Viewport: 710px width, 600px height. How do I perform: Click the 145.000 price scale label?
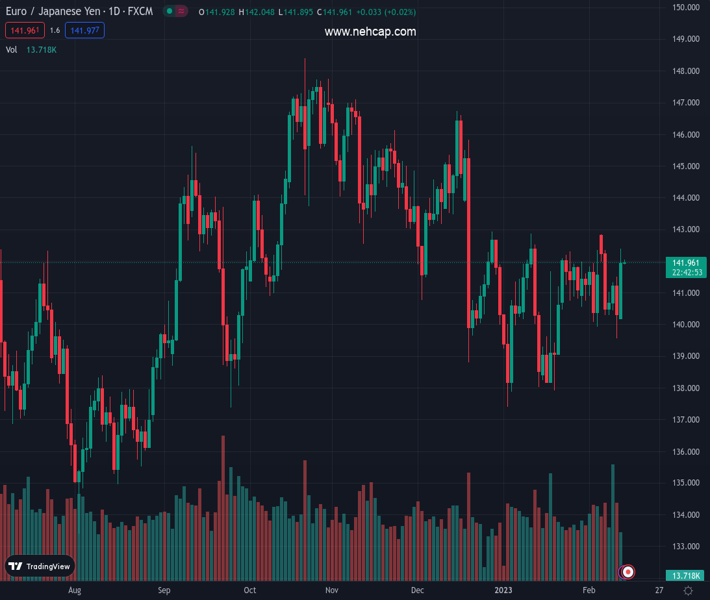coord(685,166)
